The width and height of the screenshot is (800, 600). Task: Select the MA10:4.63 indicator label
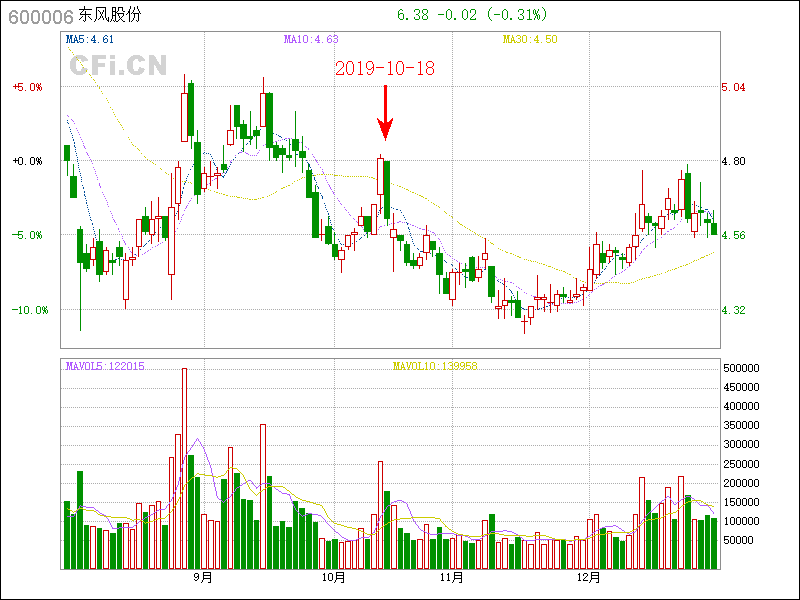[311, 39]
